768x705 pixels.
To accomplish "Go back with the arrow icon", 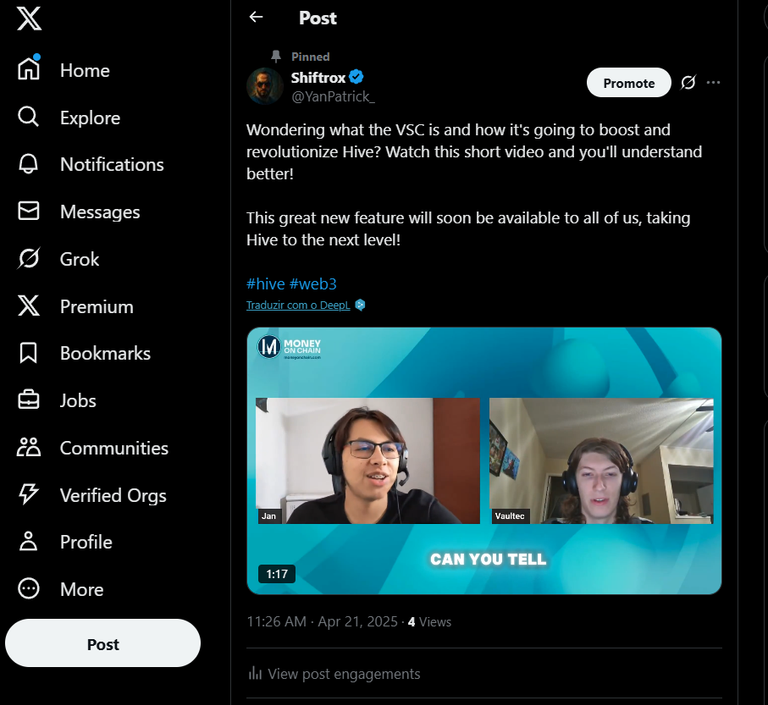I will [x=256, y=18].
